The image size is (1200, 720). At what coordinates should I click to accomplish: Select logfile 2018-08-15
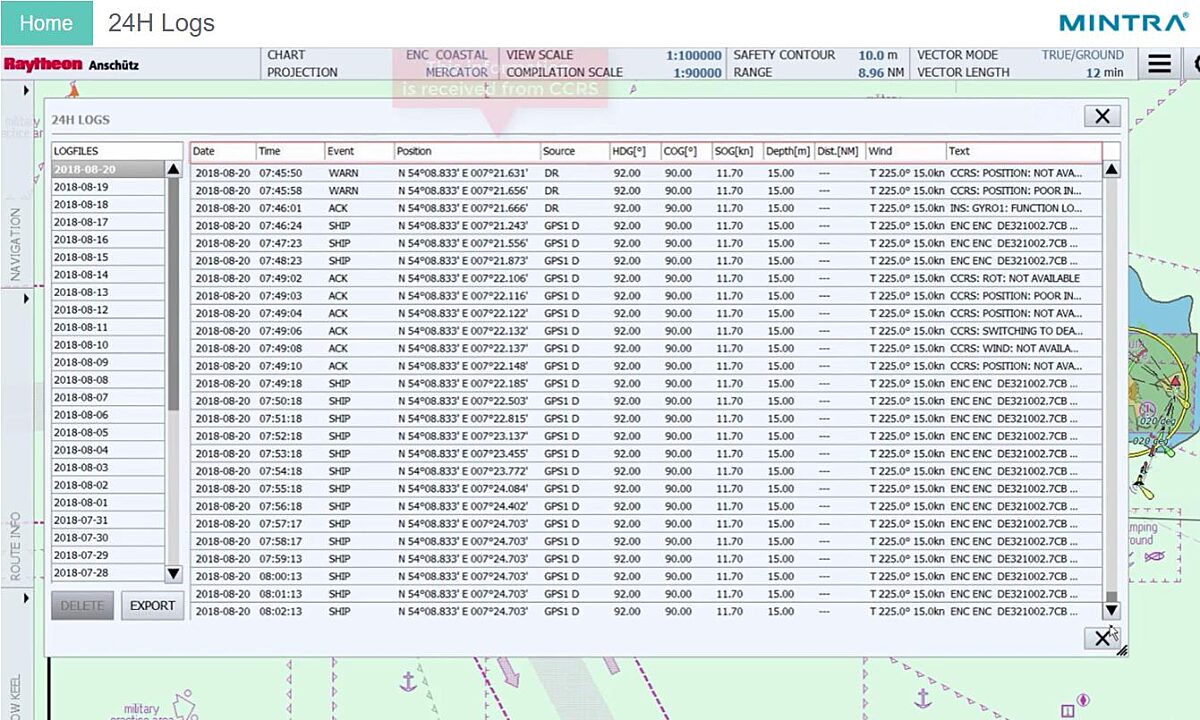tap(108, 257)
